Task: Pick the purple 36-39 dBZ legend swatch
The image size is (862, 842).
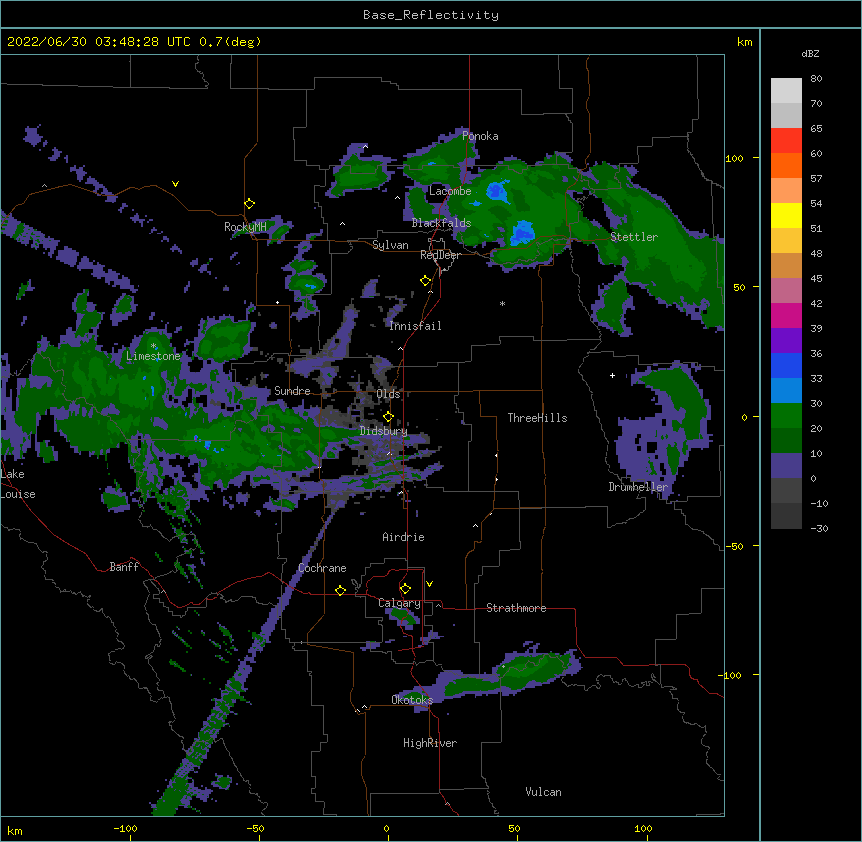Action: pyautogui.click(x=786, y=341)
